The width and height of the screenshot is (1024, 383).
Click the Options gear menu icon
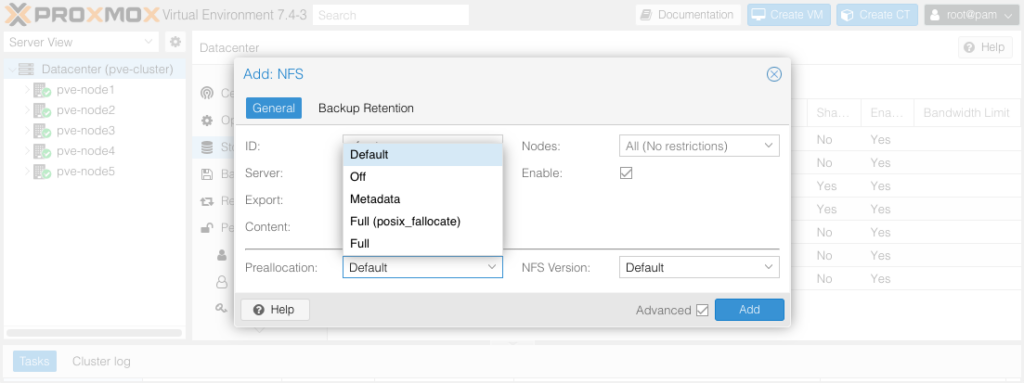[x=207, y=120]
